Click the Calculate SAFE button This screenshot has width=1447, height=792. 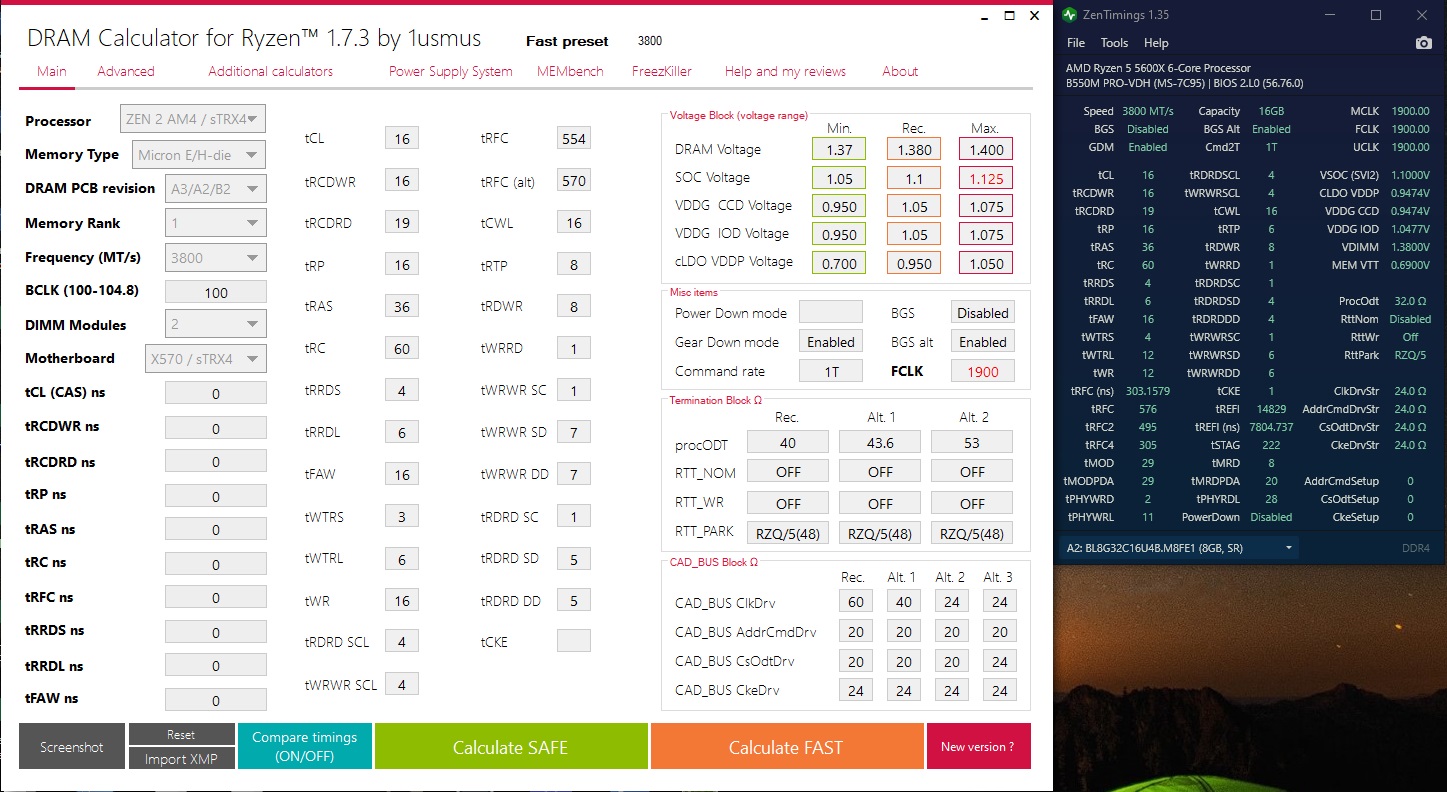click(x=511, y=747)
